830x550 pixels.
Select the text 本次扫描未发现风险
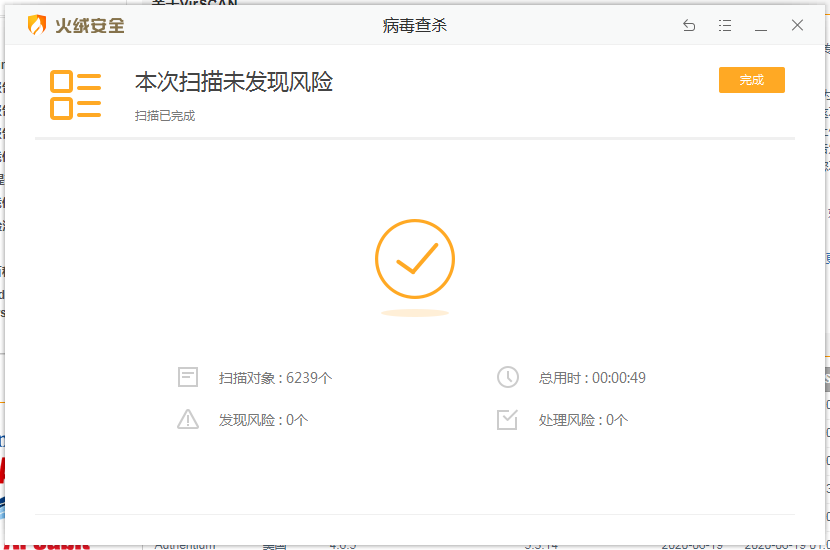coord(234,82)
